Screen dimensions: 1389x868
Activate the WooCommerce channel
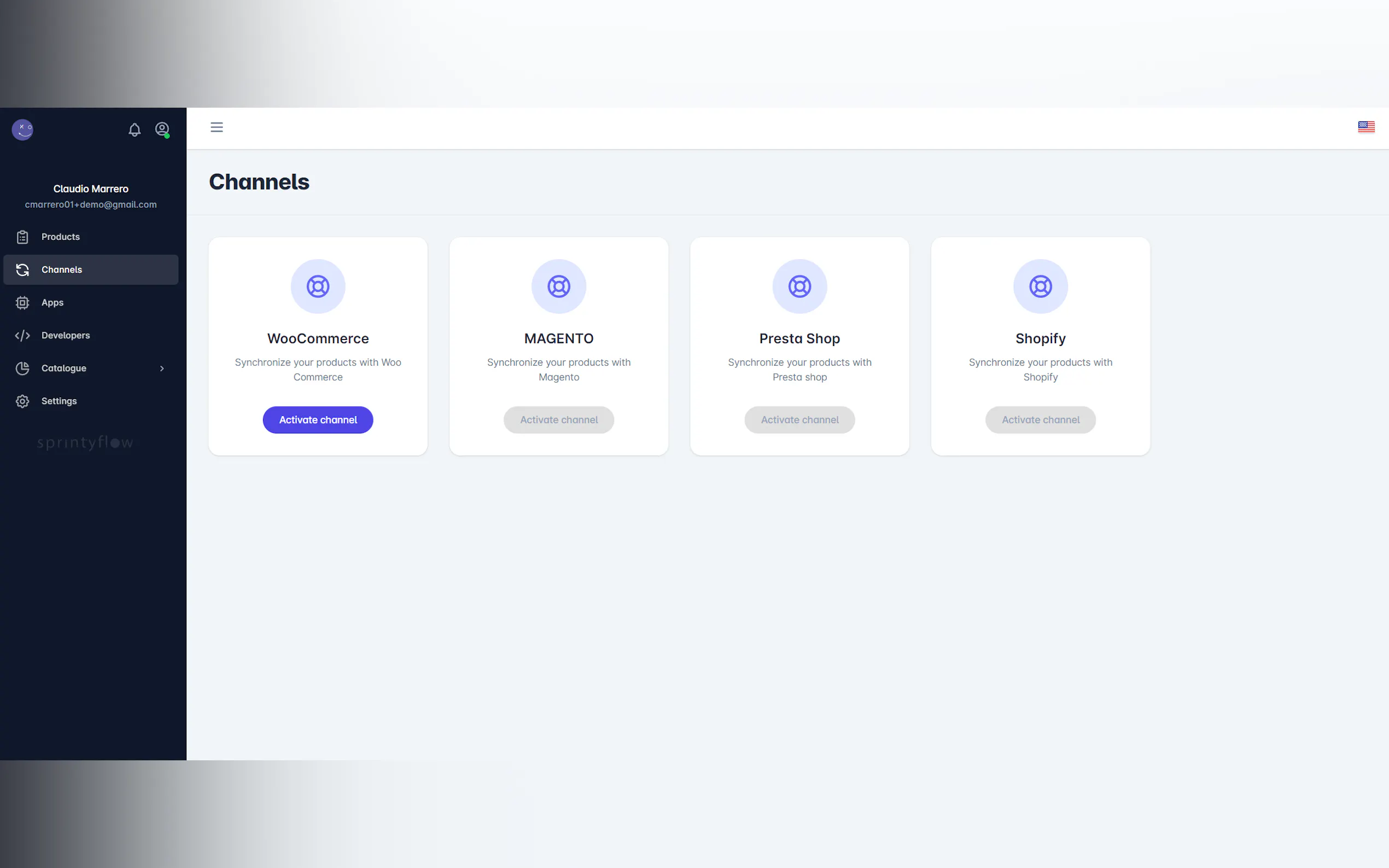(318, 420)
